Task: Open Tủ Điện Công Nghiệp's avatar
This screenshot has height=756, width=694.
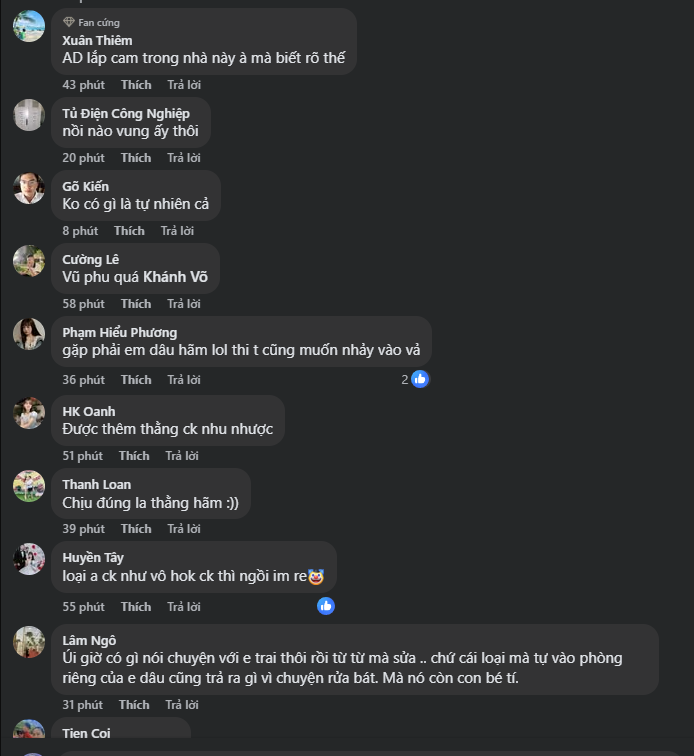Action: [29, 115]
